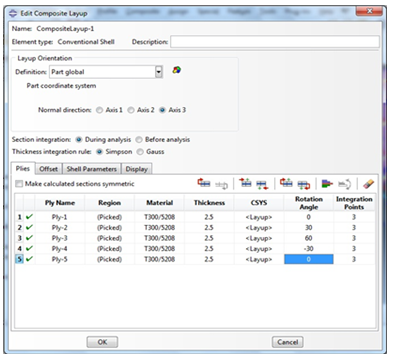Click the Cancel button
The height and width of the screenshot is (360, 393).
pos(287,342)
